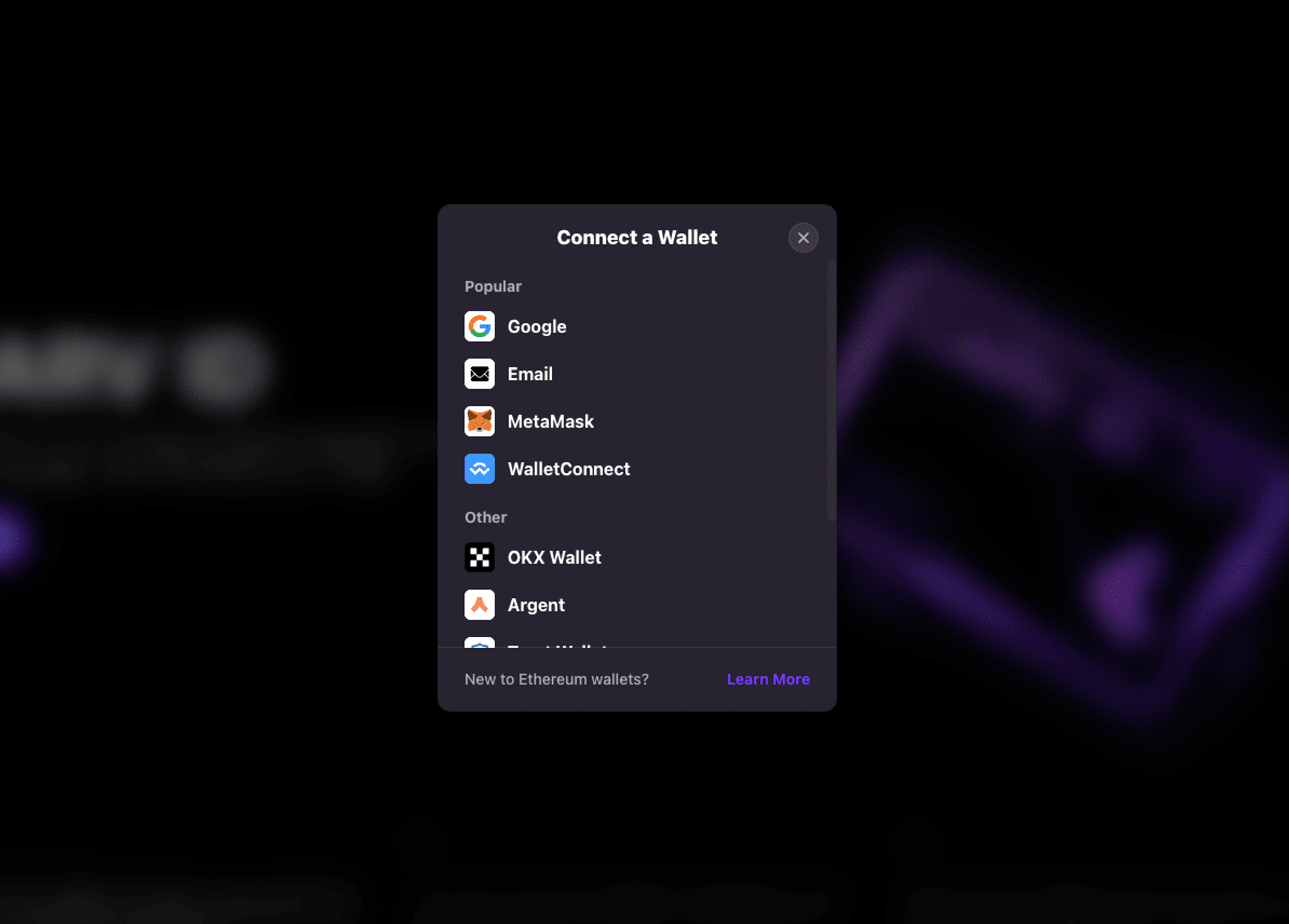1289x924 pixels.
Task: Click the Other section header
Action: click(485, 517)
